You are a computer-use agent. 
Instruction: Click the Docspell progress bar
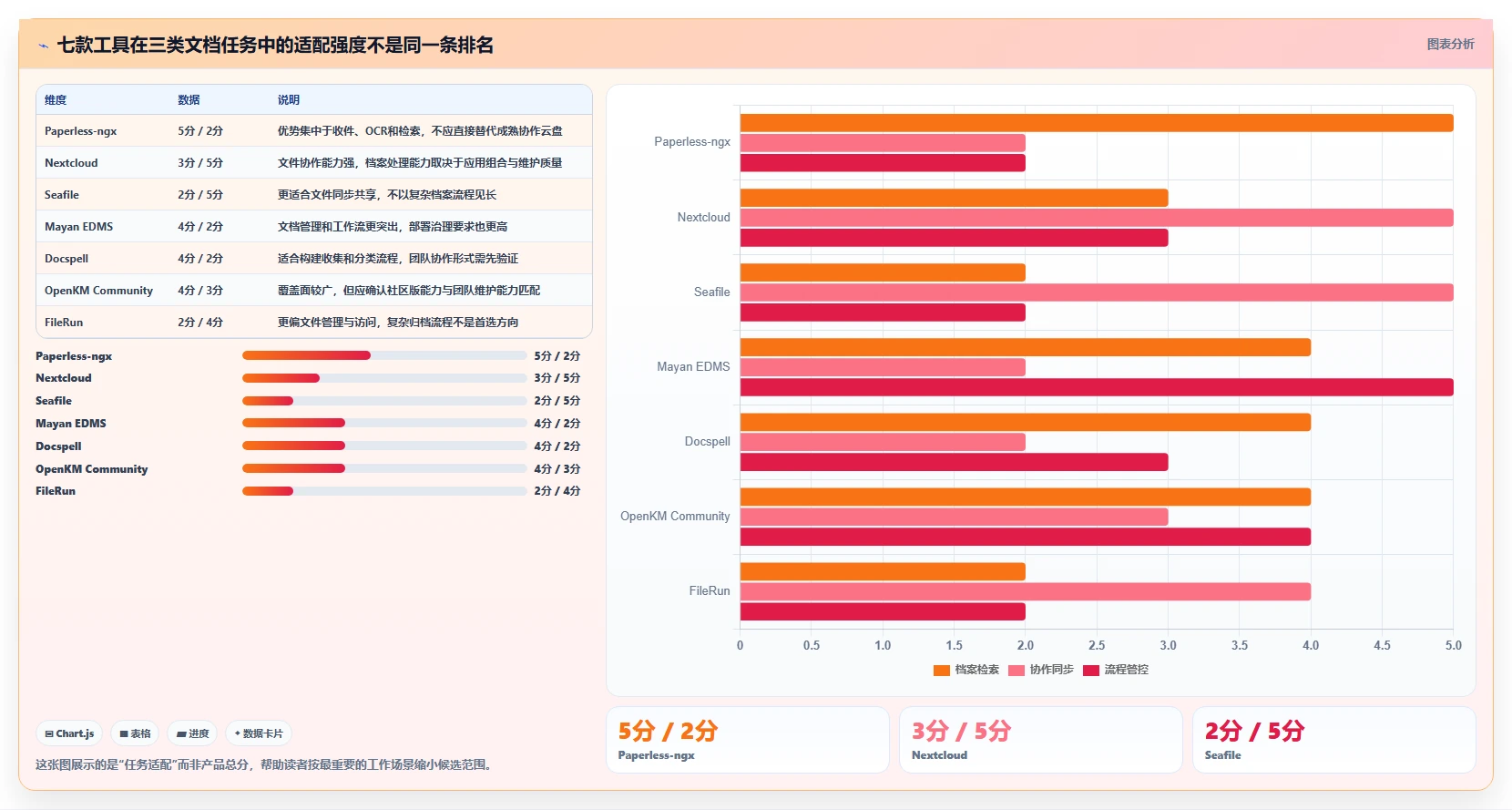point(384,446)
